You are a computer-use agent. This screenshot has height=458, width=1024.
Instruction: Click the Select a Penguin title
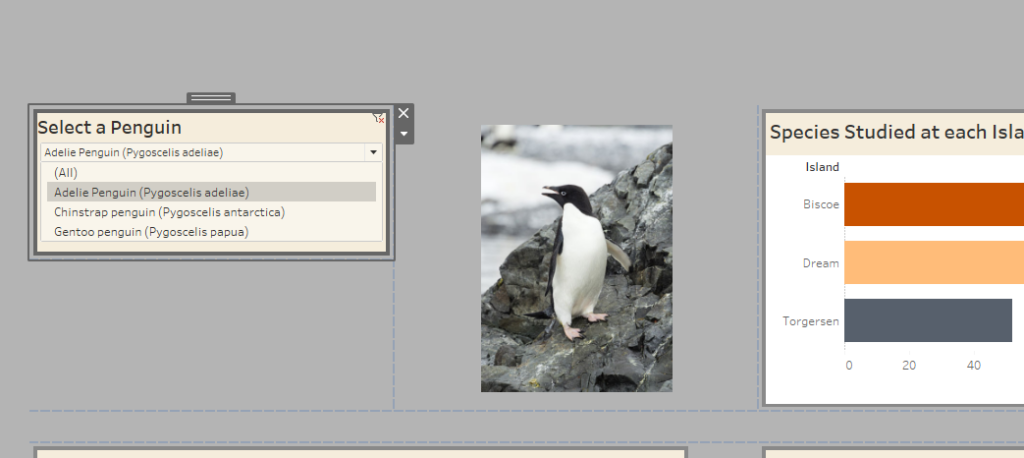tap(110, 127)
